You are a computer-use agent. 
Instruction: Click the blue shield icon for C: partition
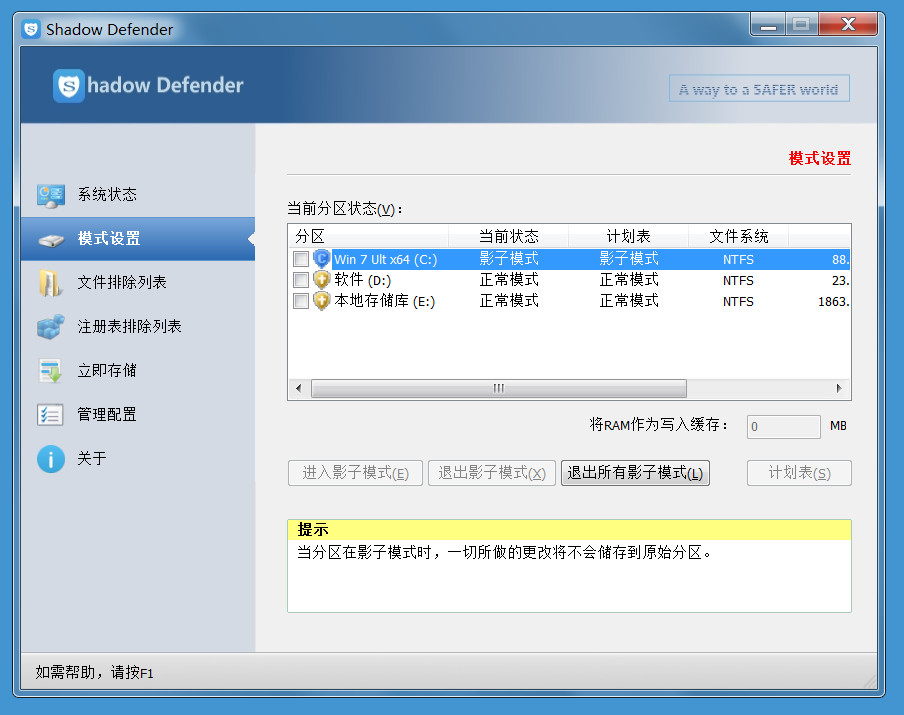pyautogui.click(x=322, y=259)
